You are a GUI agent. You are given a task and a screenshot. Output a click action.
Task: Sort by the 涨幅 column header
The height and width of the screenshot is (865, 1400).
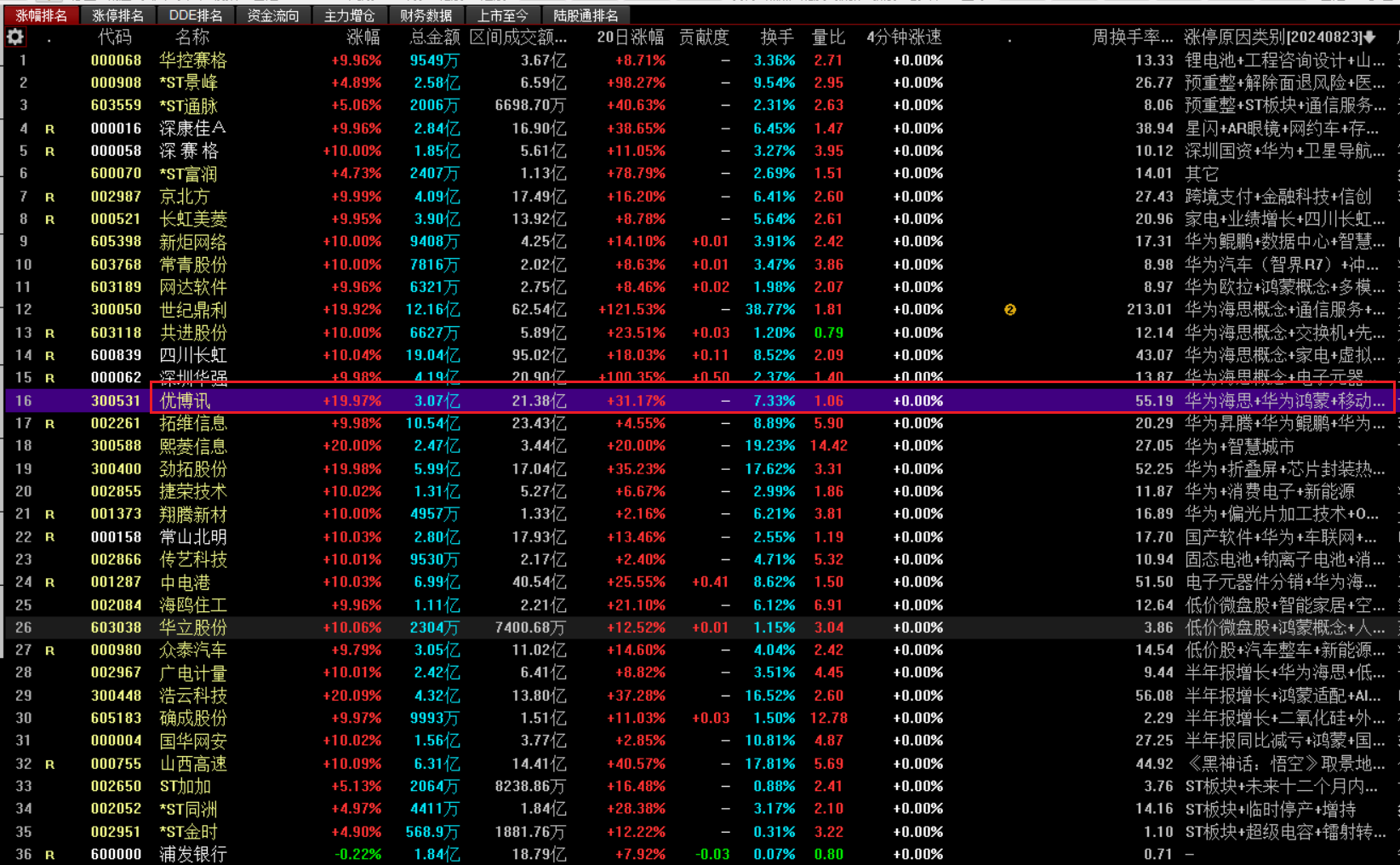(x=363, y=37)
